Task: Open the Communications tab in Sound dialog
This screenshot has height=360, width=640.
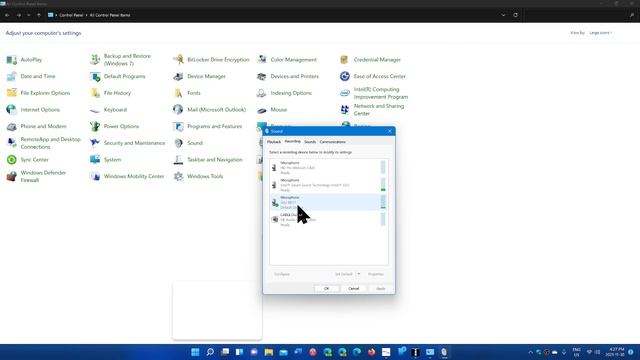Action: coord(333,142)
